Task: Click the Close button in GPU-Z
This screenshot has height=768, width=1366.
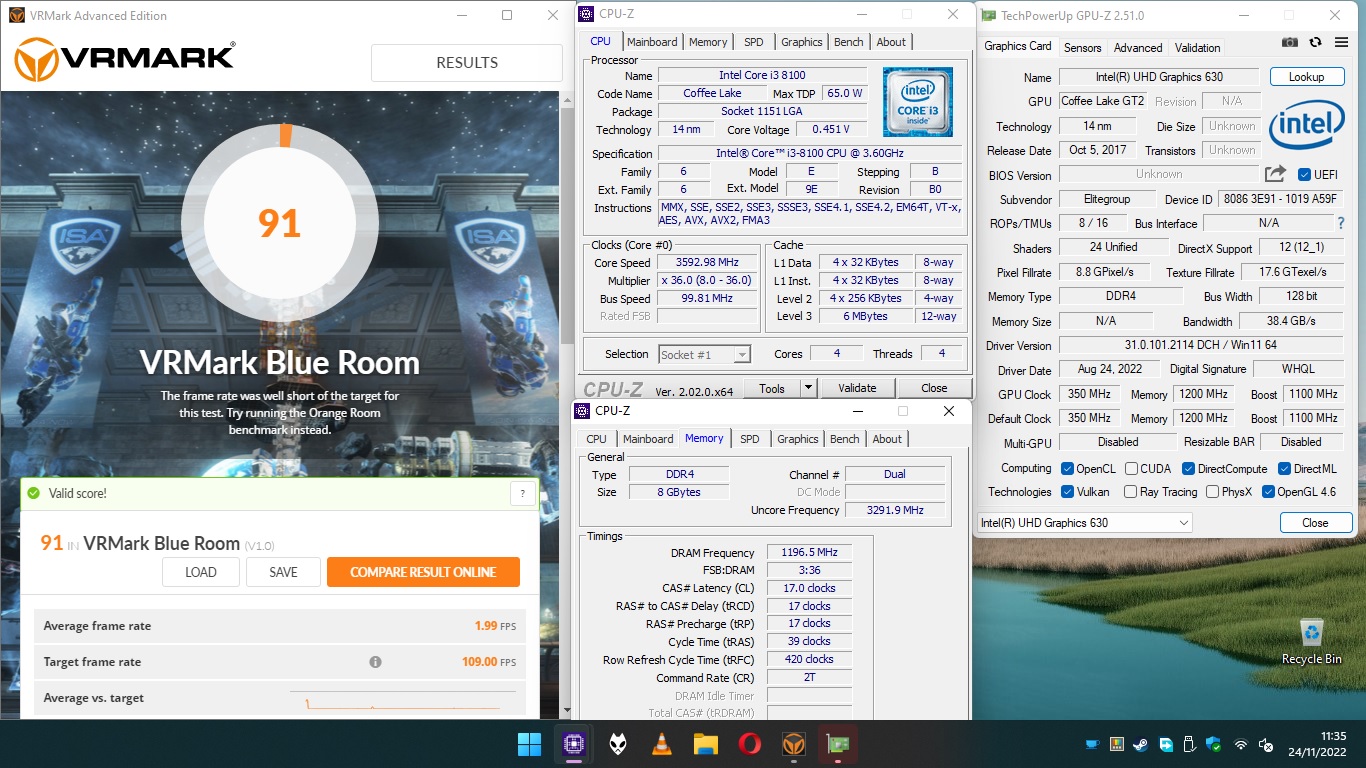Action: 1315,523
